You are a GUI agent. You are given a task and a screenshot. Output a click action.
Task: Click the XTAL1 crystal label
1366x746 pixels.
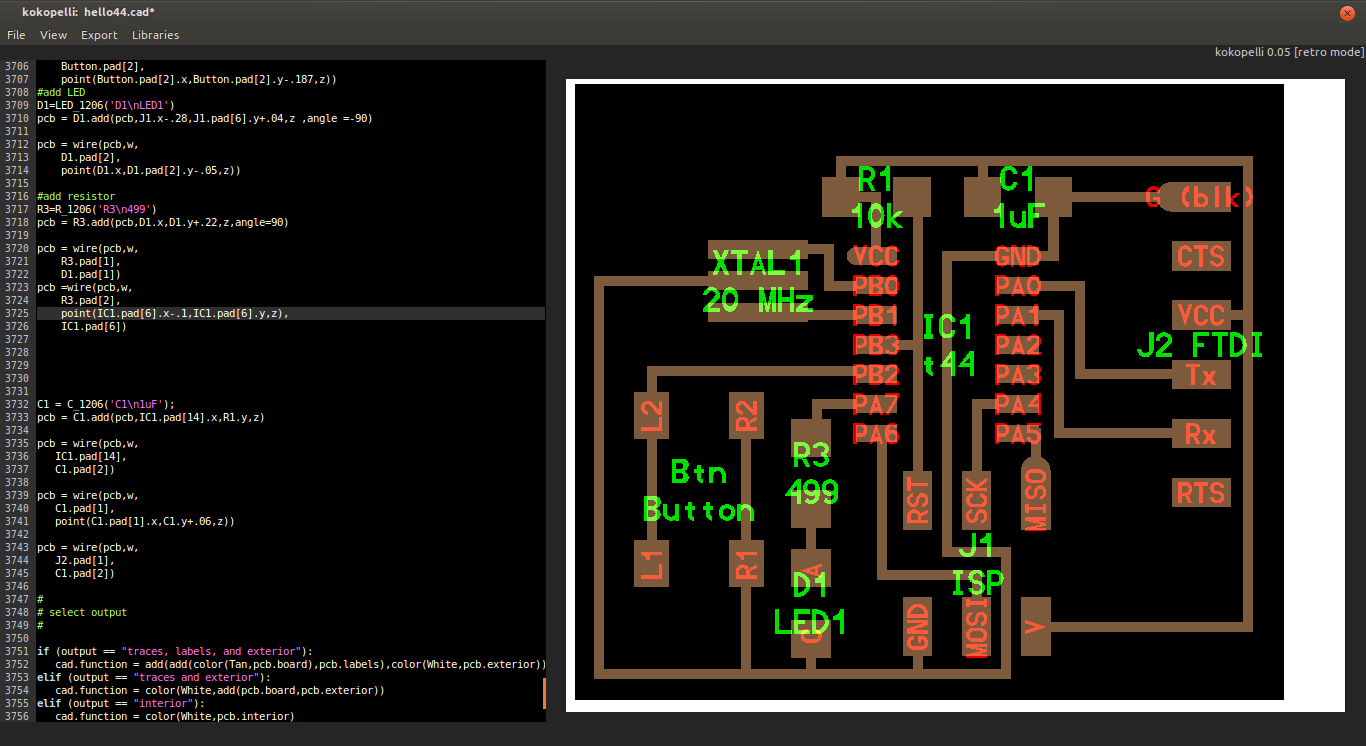pyautogui.click(x=757, y=264)
